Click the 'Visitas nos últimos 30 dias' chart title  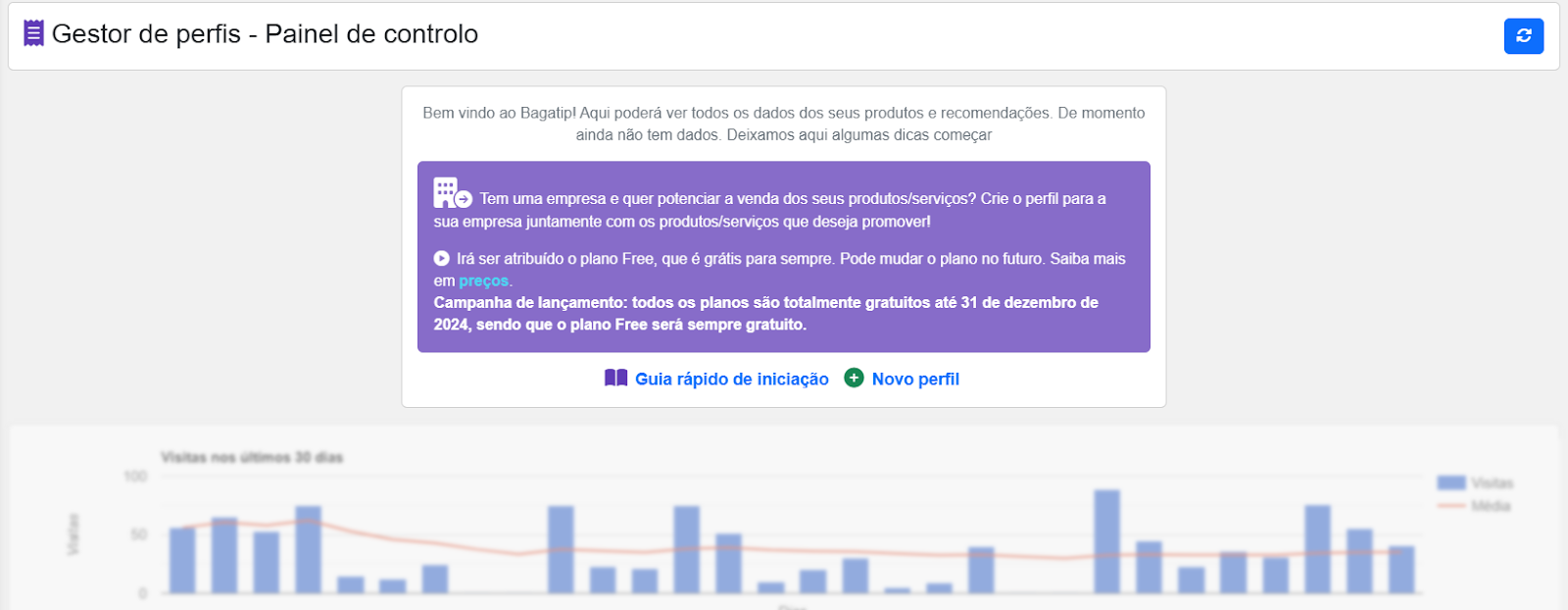point(252,457)
